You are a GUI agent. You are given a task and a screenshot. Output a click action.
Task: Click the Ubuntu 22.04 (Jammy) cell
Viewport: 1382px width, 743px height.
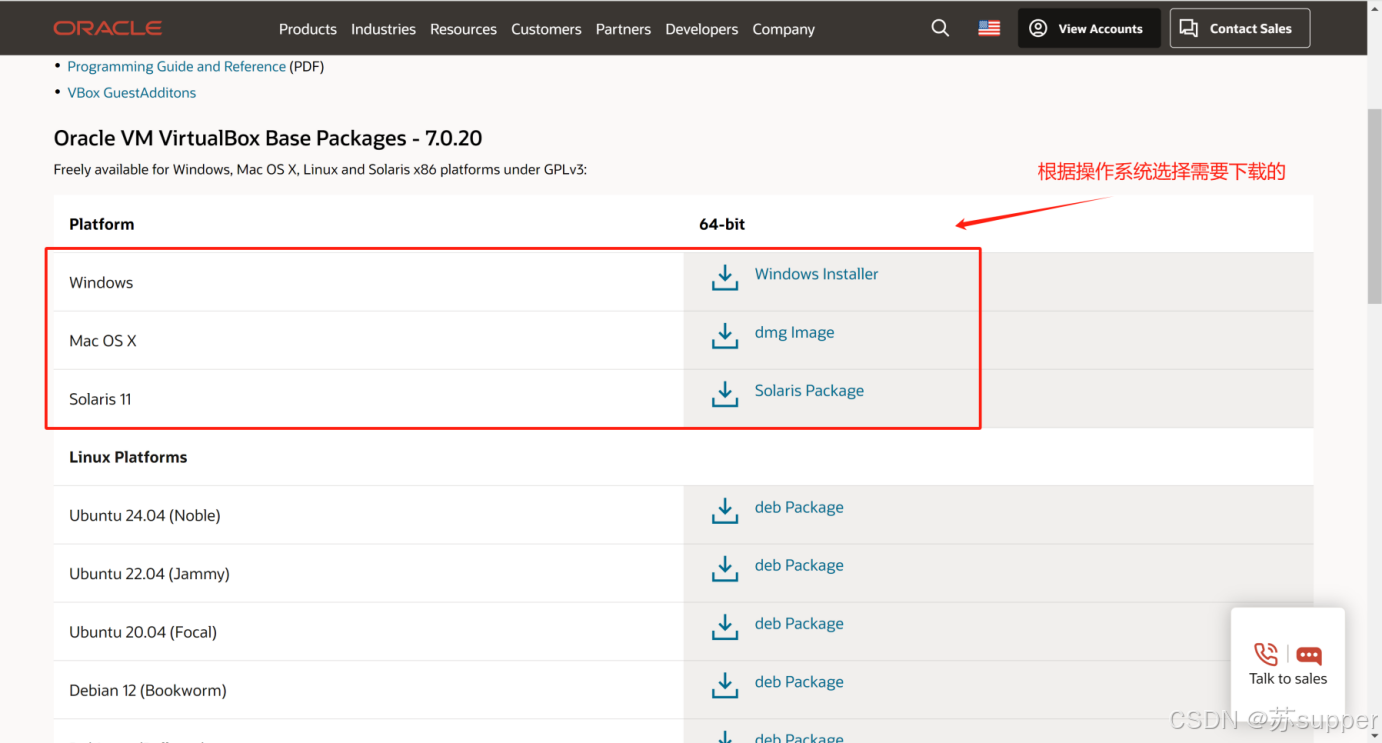click(369, 573)
